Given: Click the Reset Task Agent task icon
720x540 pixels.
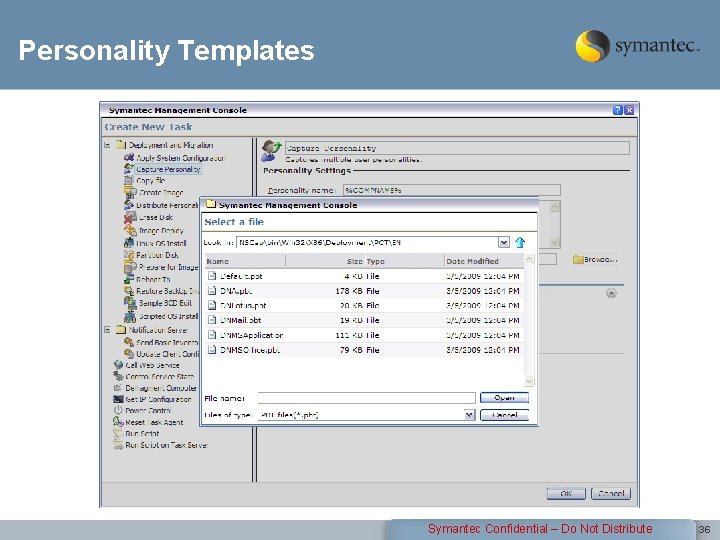Looking at the screenshot, I should tap(118, 422).
